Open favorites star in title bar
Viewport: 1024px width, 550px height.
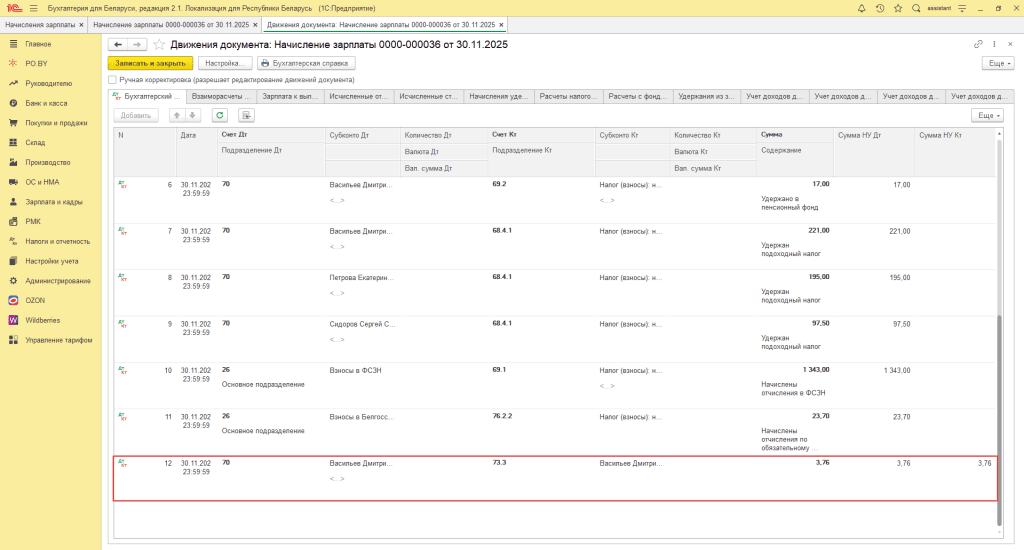pyautogui.click(x=897, y=8)
